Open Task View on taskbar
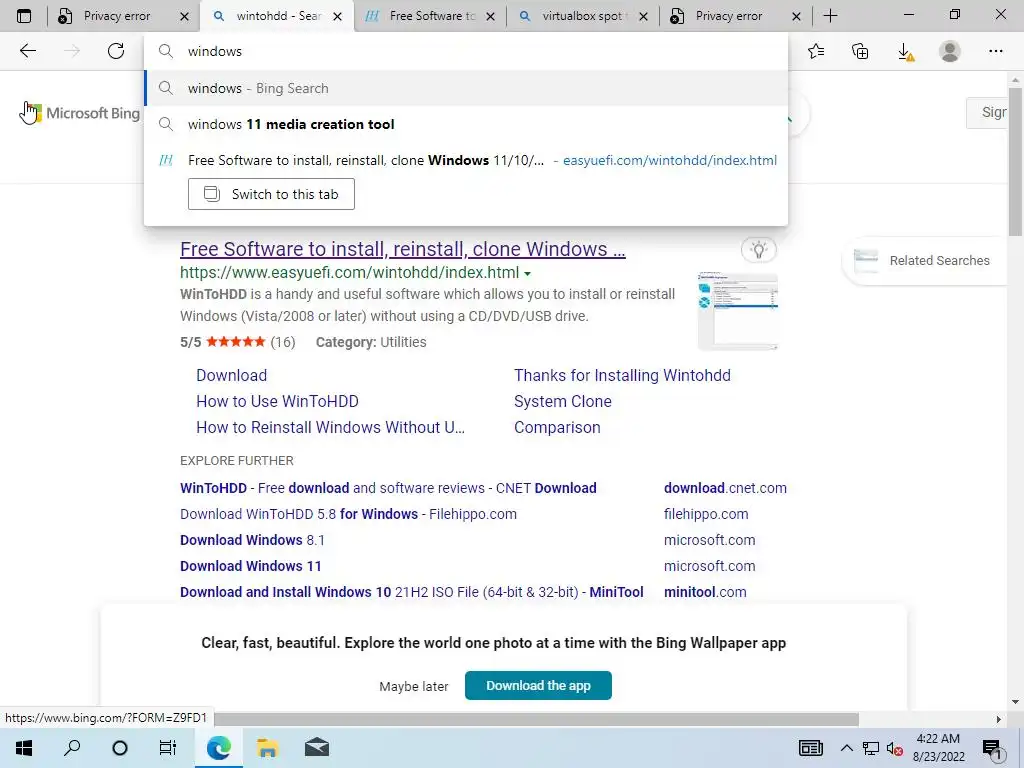1024x768 pixels. click(168, 748)
